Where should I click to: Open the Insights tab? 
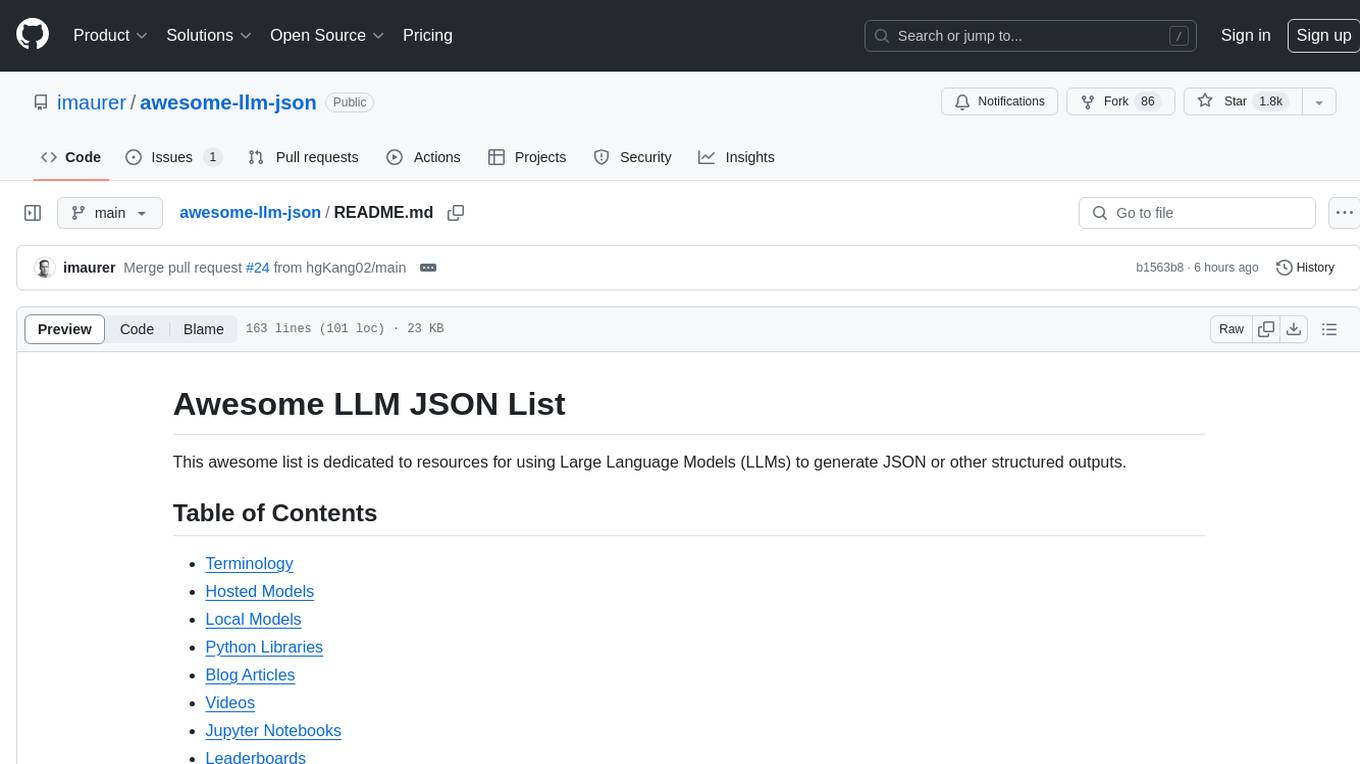click(736, 157)
